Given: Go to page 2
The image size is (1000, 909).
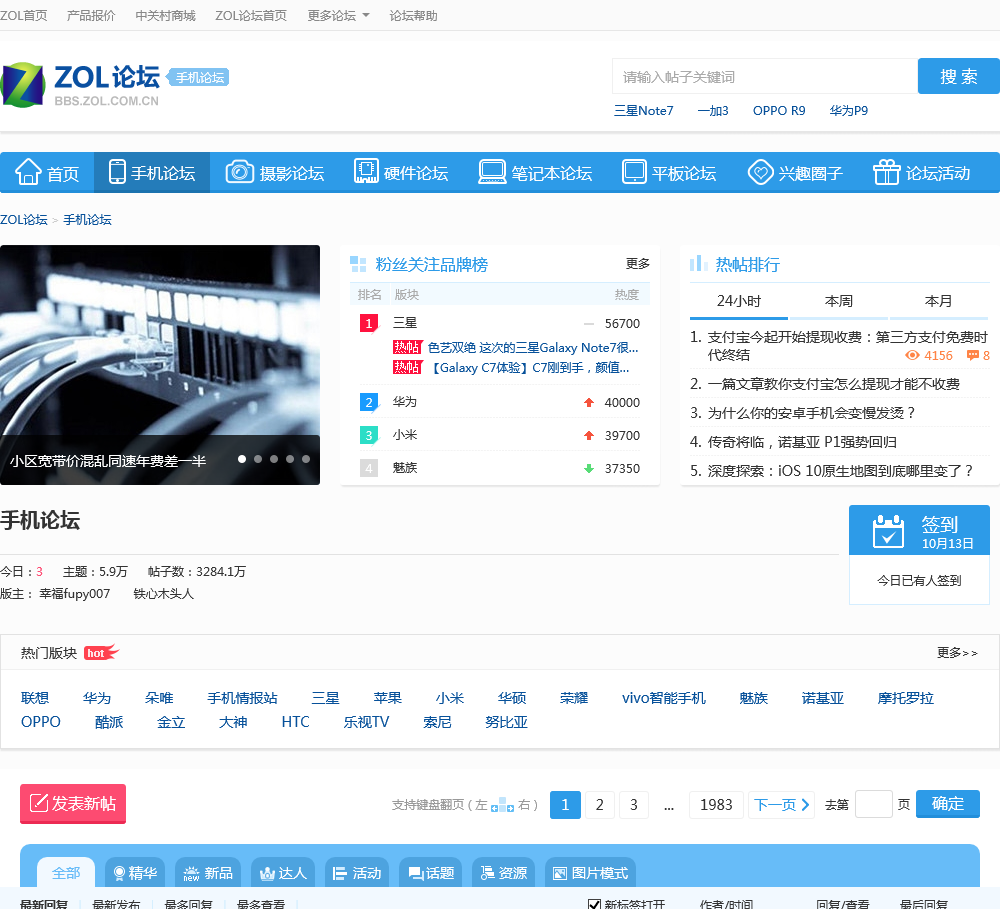Looking at the screenshot, I should click(599, 805).
